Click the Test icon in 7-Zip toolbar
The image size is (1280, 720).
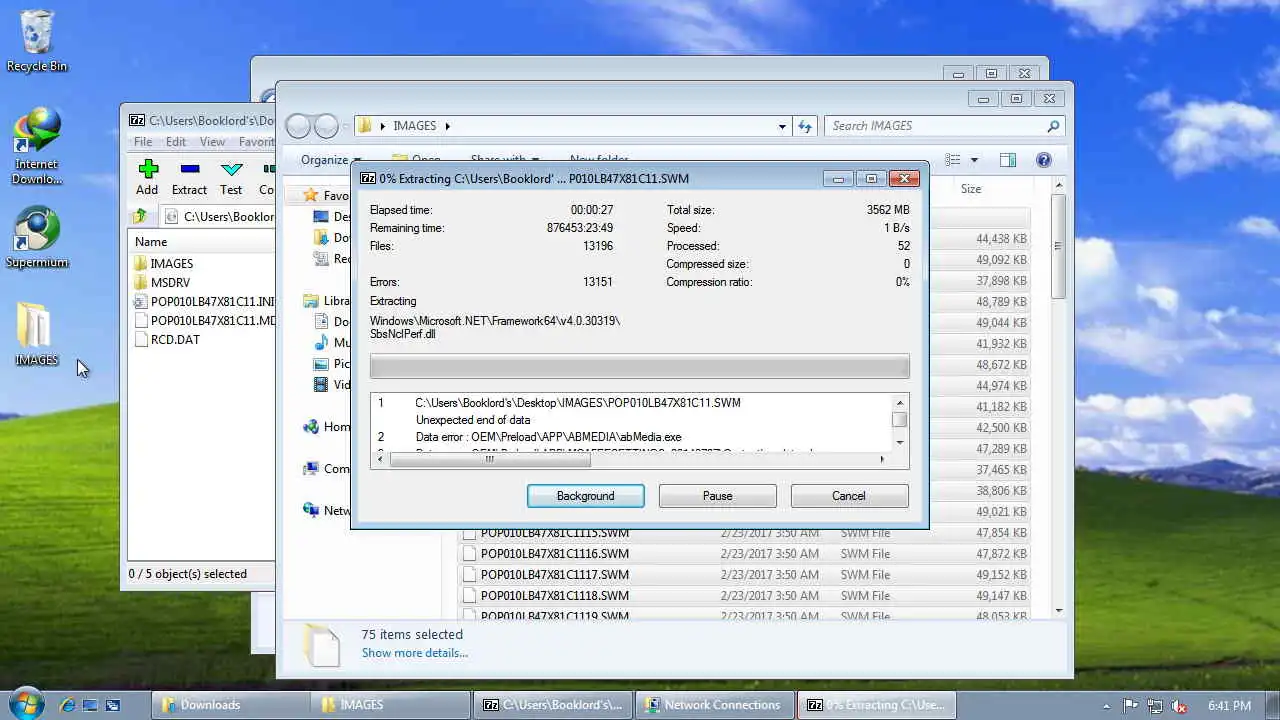click(x=231, y=169)
